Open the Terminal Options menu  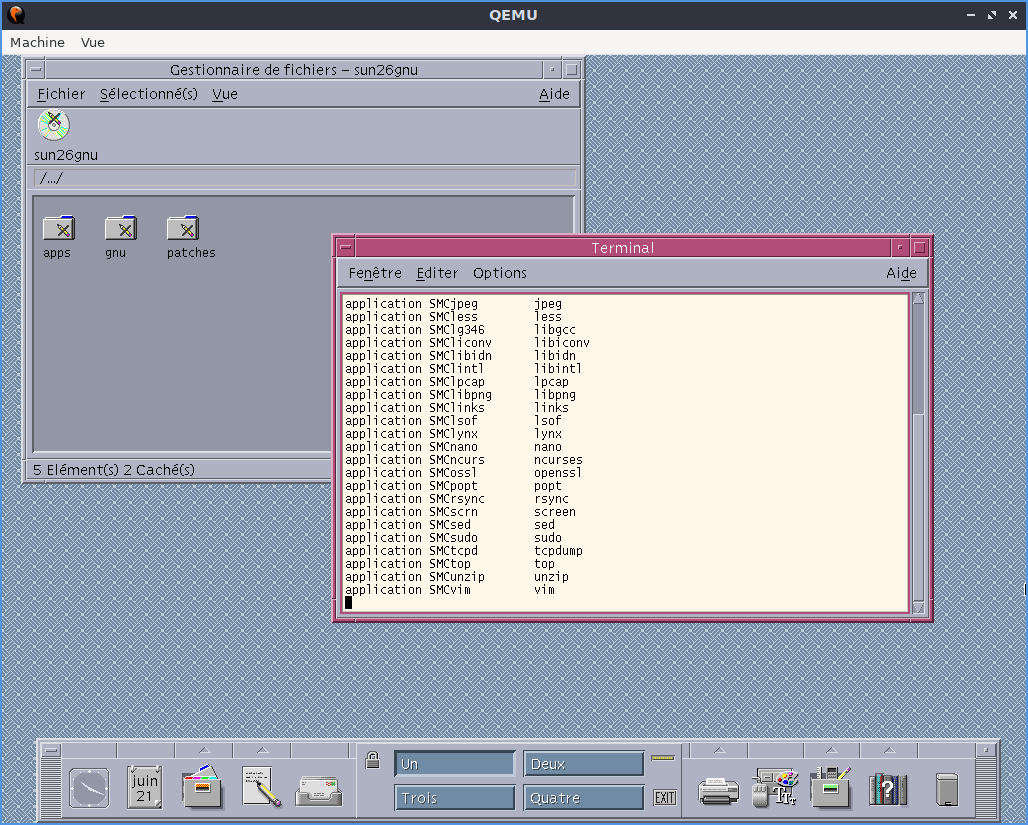click(500, 273)
